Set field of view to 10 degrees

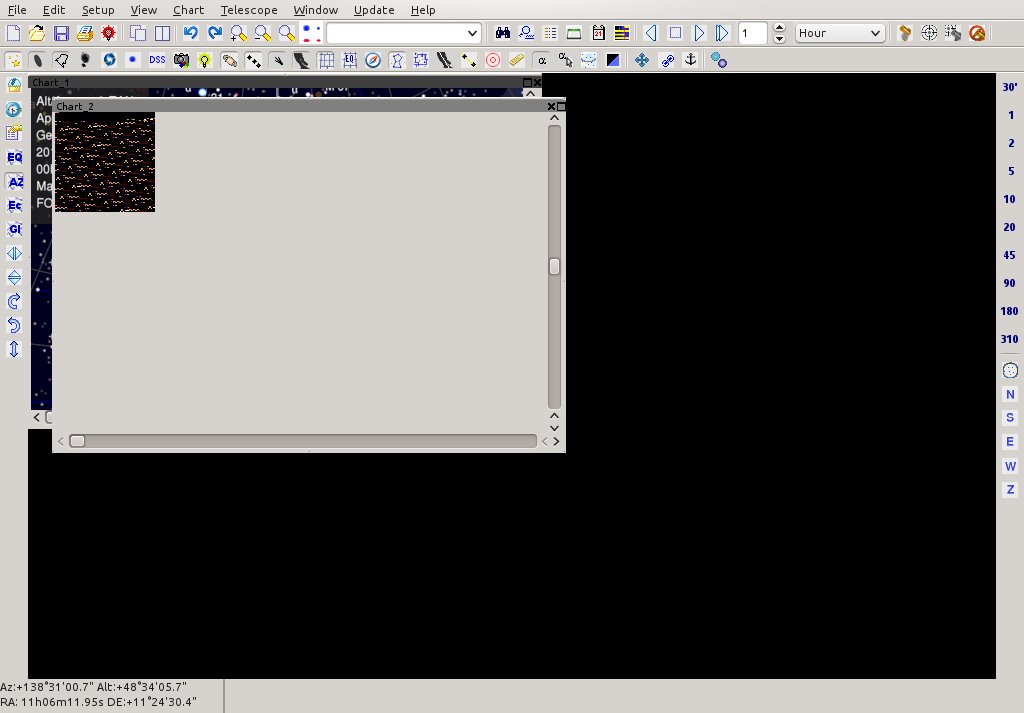tap(1010, 199)
